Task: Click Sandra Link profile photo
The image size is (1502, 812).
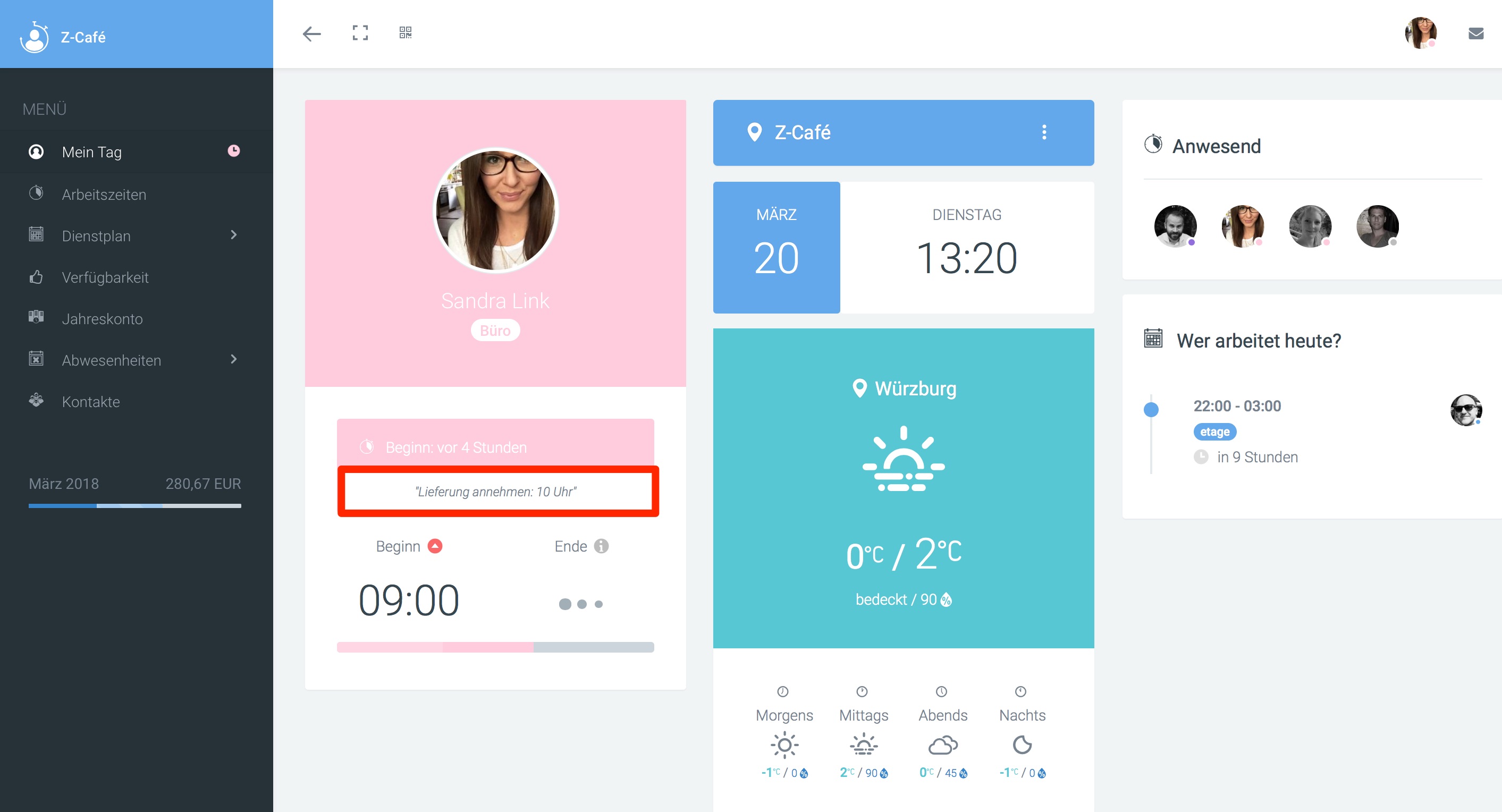Action: [x=495, y=210]
